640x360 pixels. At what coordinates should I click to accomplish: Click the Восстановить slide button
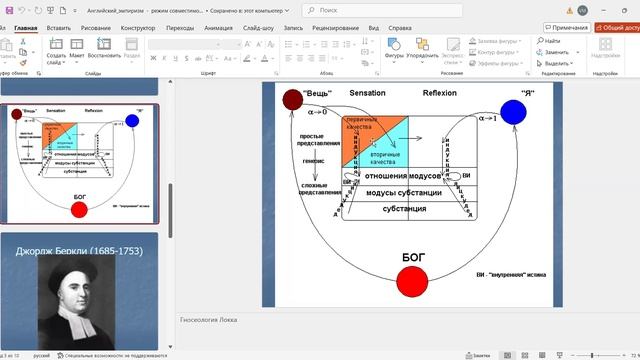[104, 48]
